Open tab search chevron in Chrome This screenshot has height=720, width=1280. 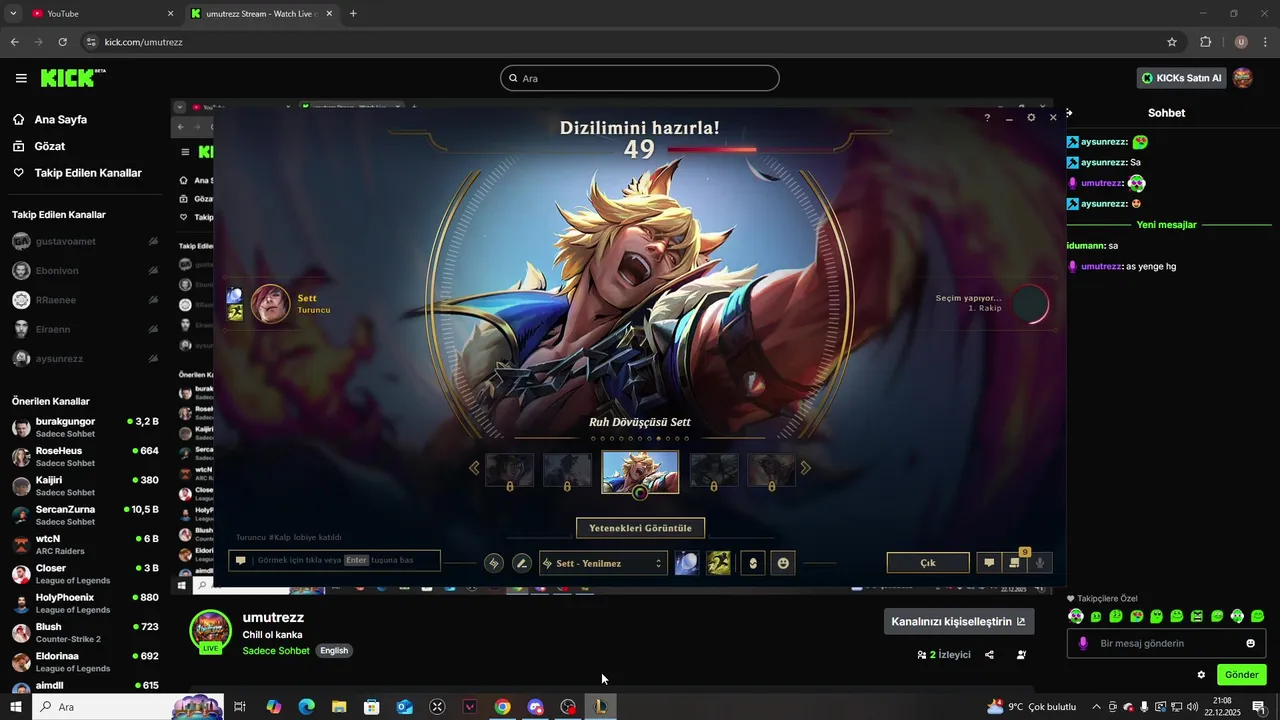[x=13, y=14]
